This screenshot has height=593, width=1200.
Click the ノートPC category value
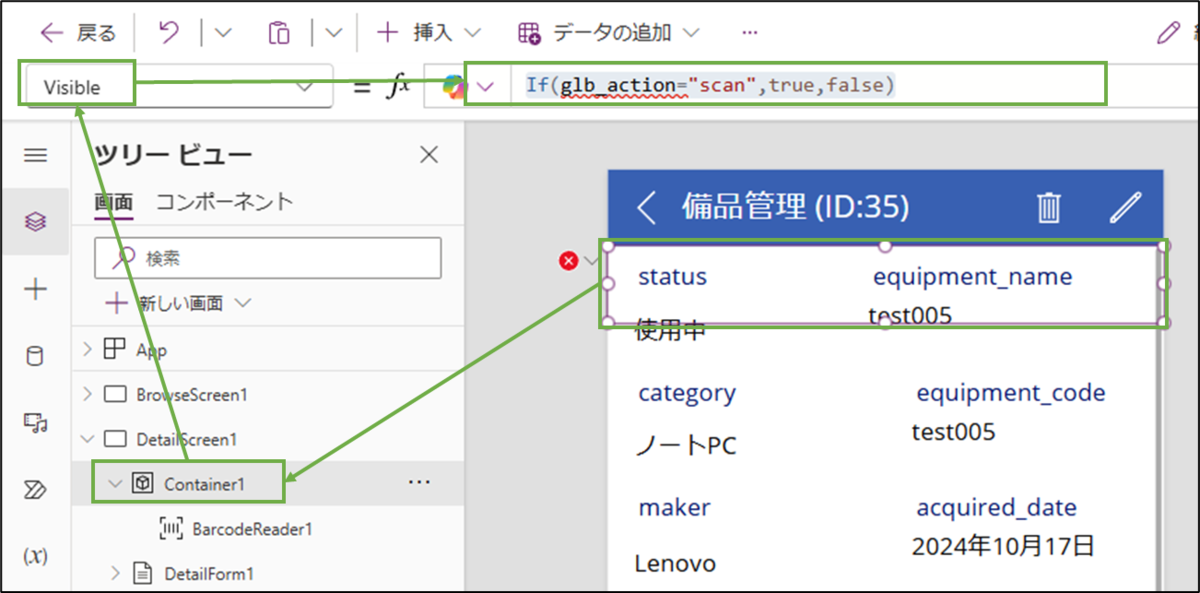(x=686, y=445)
